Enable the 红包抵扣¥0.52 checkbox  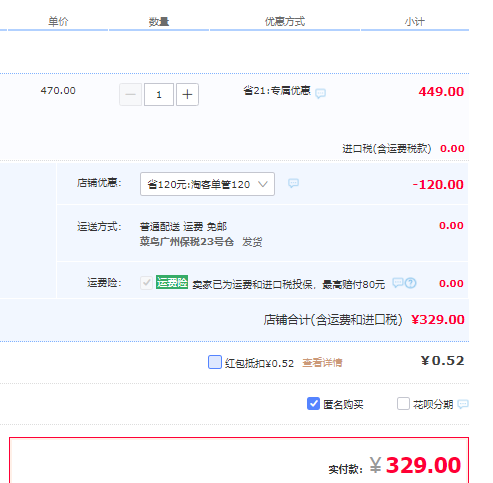click(x=215, y=362)
